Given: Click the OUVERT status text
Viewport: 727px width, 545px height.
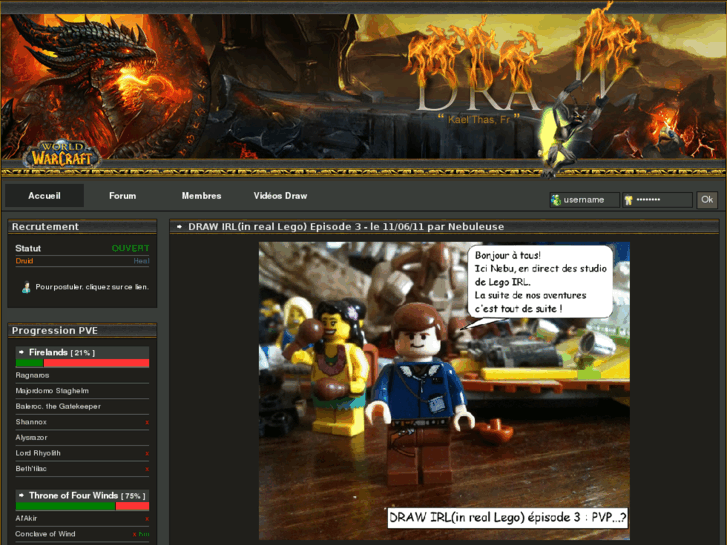Looking at the screenshot, I should 130,248.
